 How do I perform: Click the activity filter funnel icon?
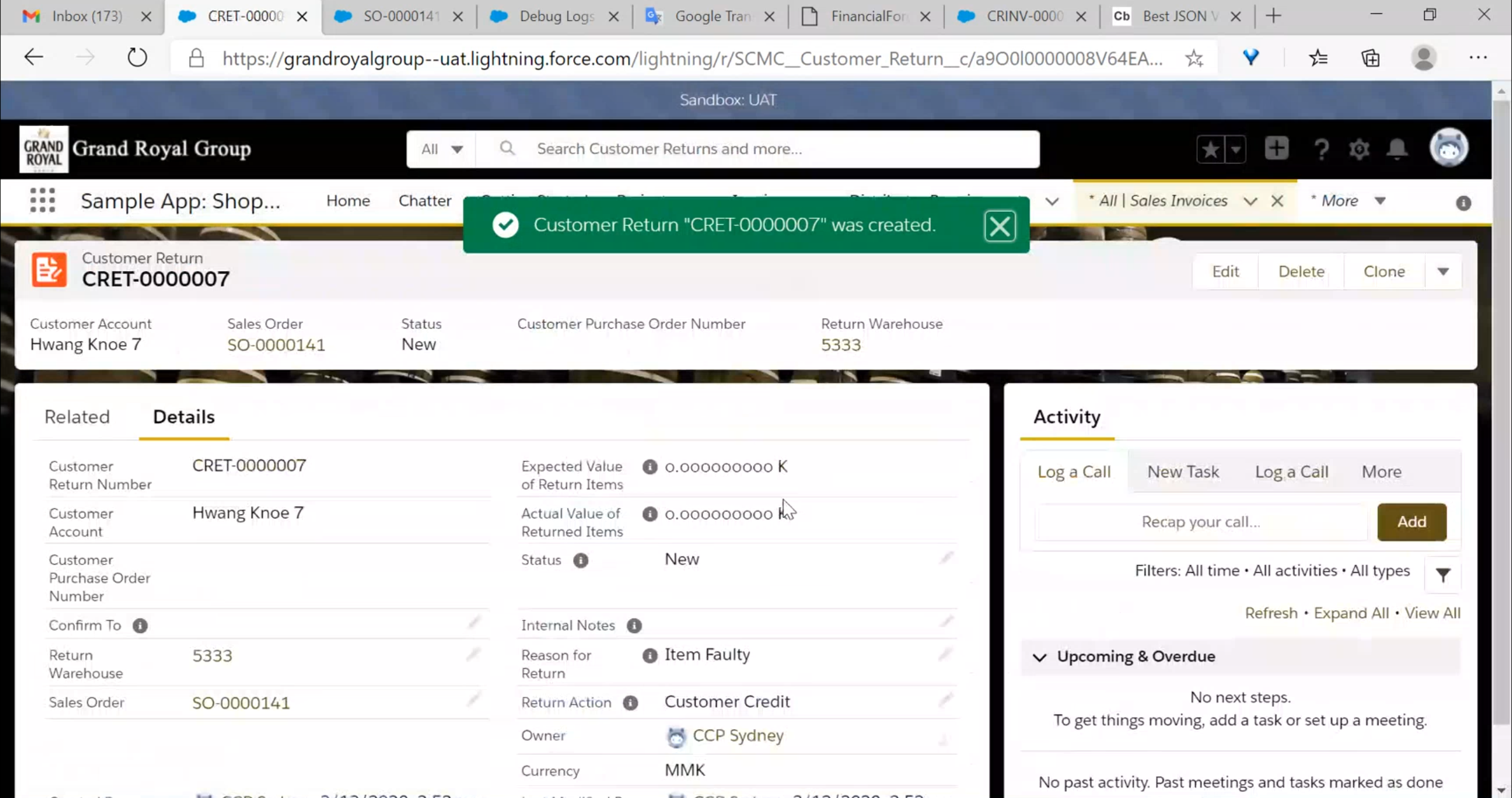tap(1443, 575)
